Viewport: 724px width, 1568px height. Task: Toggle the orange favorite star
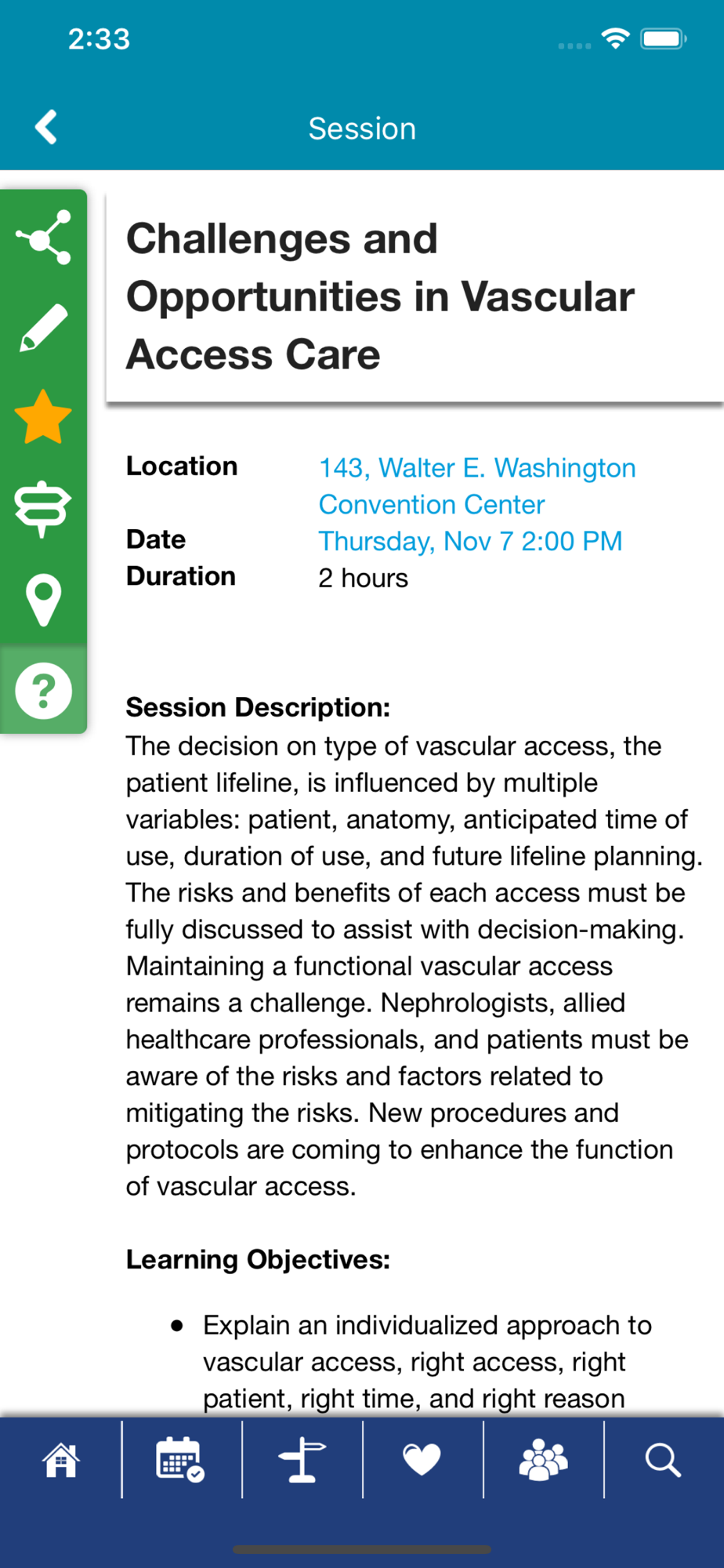click(43, 417)
